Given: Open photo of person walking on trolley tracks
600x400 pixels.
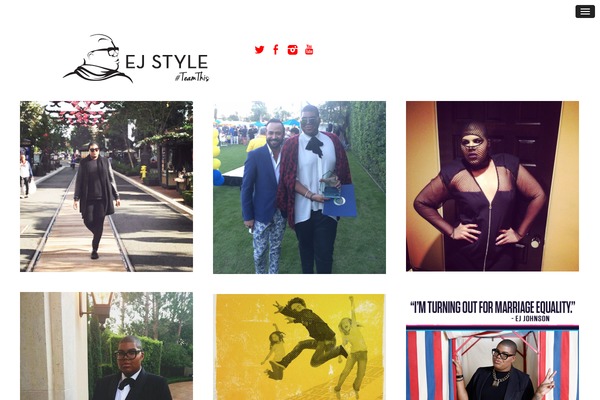Looking at the screenshot, I should [x=106, y=186].
